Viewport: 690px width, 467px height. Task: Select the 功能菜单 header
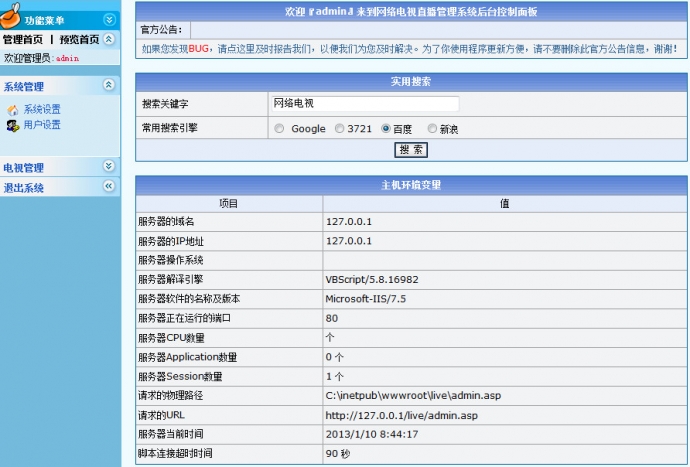coord(44,21)
